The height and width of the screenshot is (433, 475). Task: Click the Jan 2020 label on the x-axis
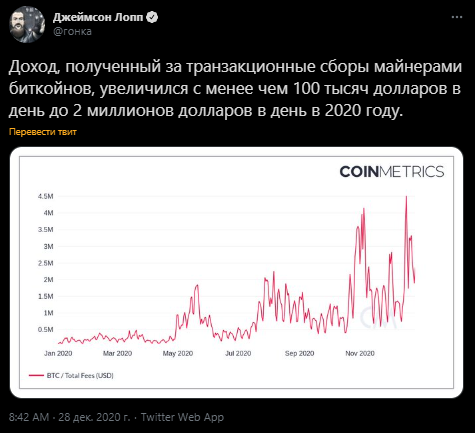pyautogui.click(x=58, y=353)
